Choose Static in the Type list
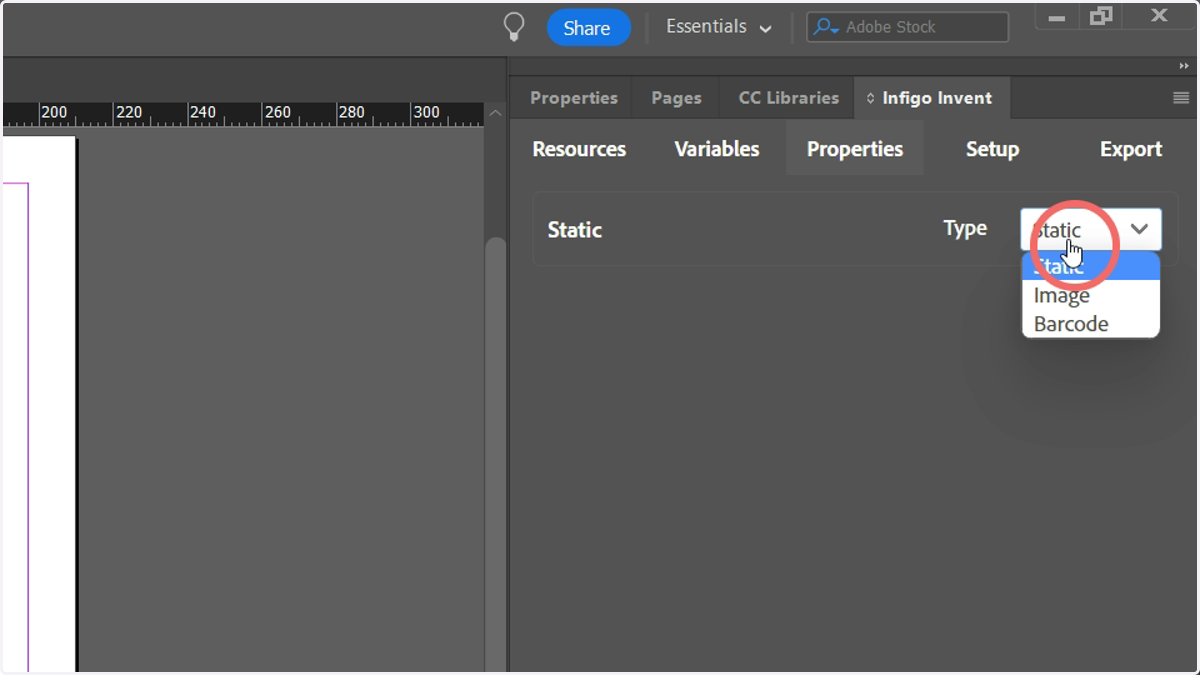1200x675 pixels. pos(1090,267)
